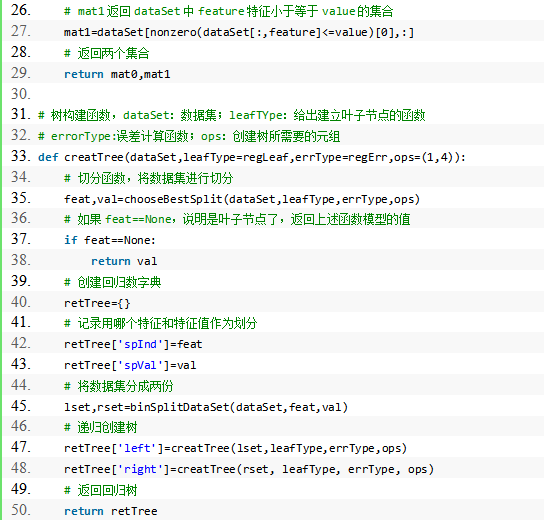Click the 'return val' line
This screenshot has height=522, width=545.
[x=124, y=261]
